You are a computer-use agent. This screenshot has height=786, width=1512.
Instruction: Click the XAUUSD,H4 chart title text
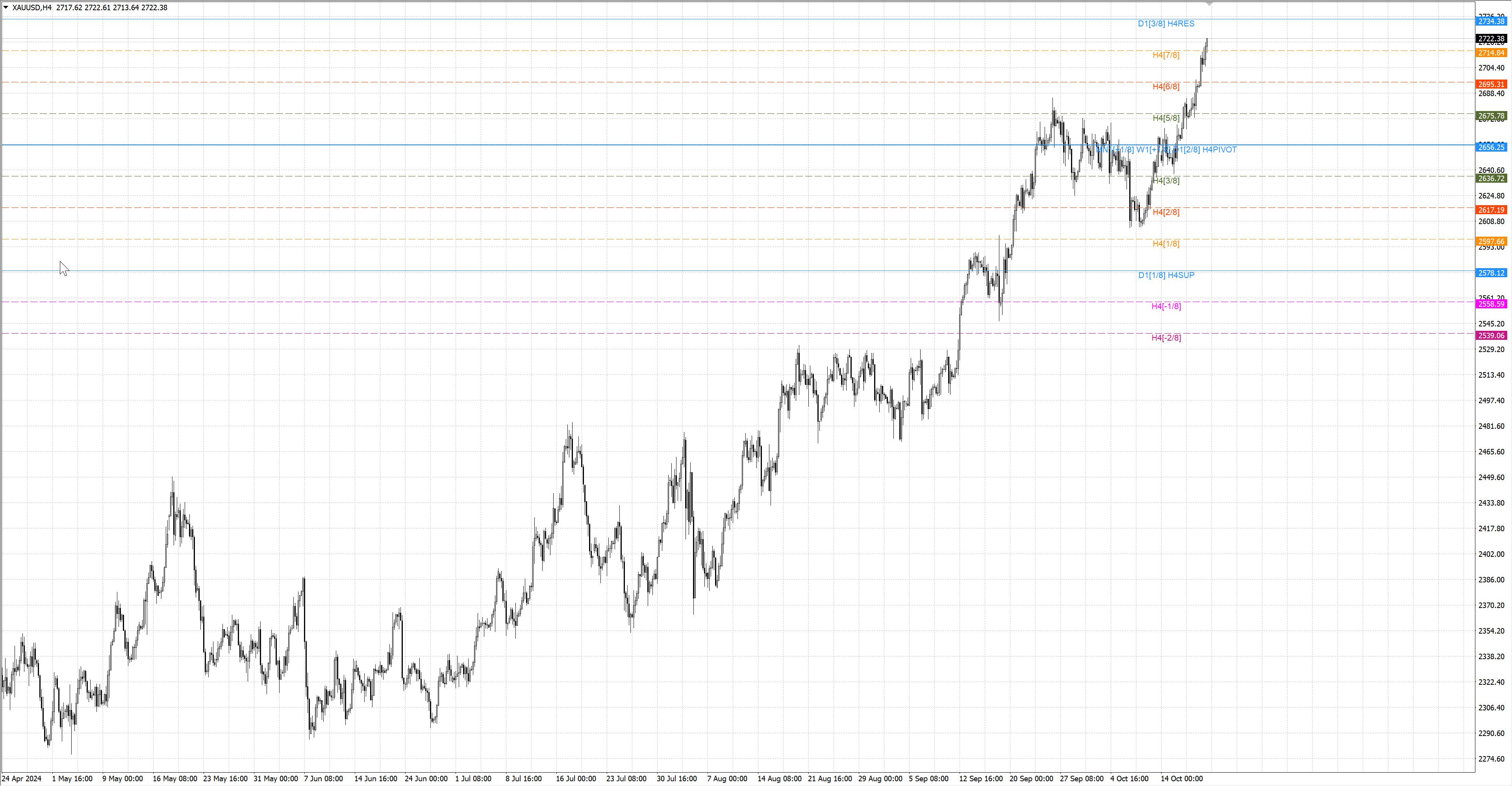point(31,7)
